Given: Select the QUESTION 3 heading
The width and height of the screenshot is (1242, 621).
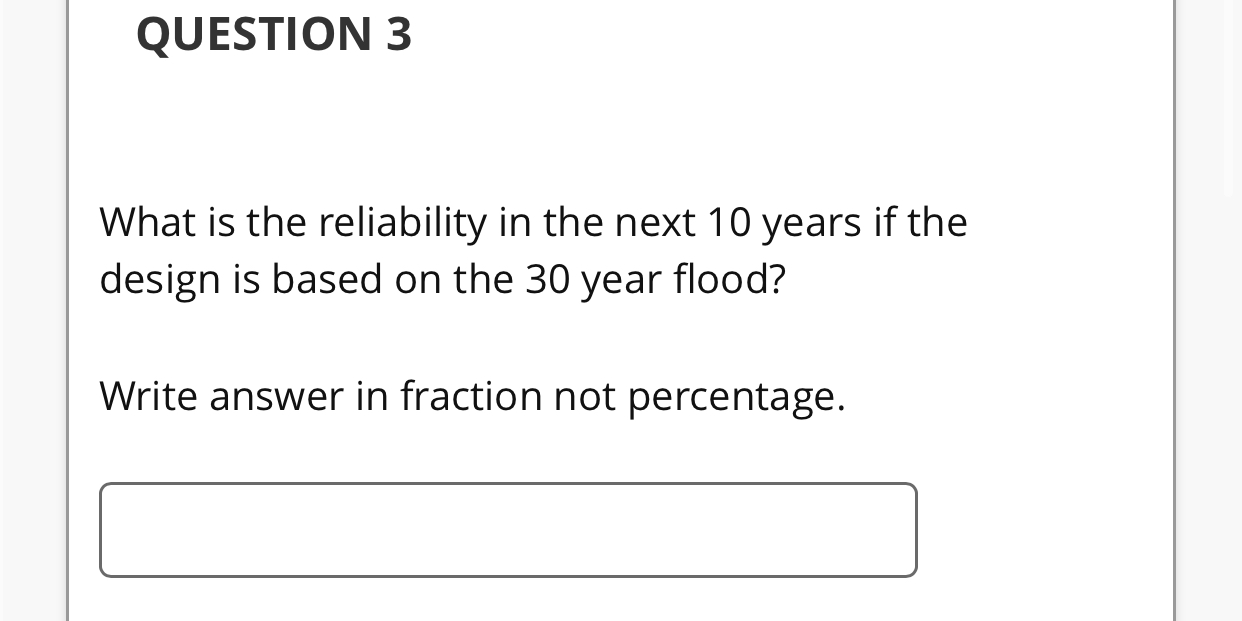Looking at the screenshot, I should coord(273,33).
